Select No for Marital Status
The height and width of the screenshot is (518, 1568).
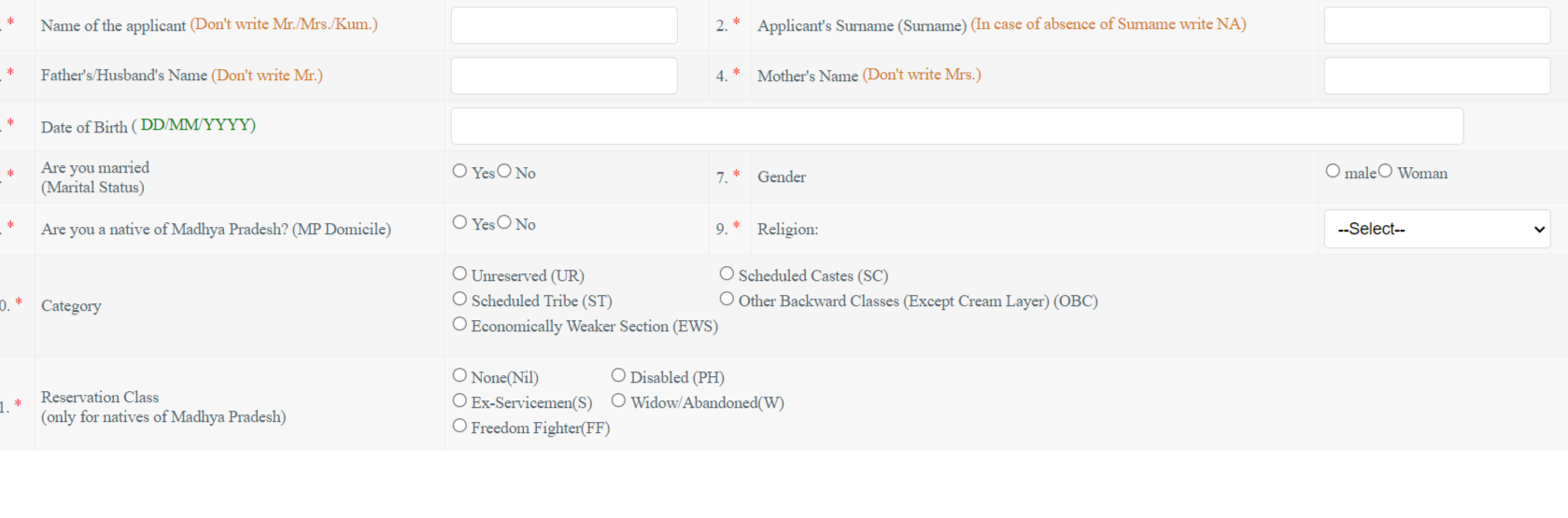504,171
